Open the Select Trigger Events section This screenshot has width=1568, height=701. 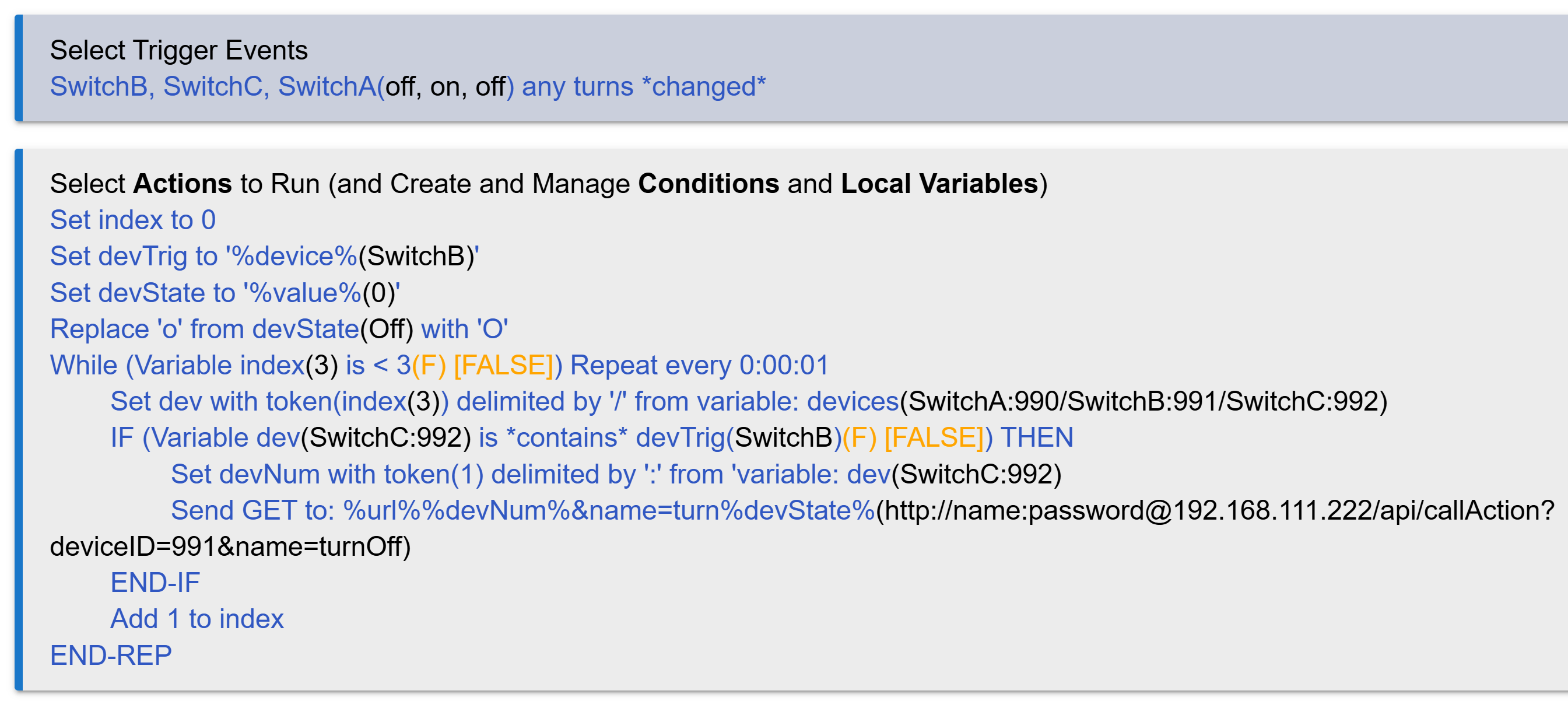pyautogui.click(x=178, y=50)
